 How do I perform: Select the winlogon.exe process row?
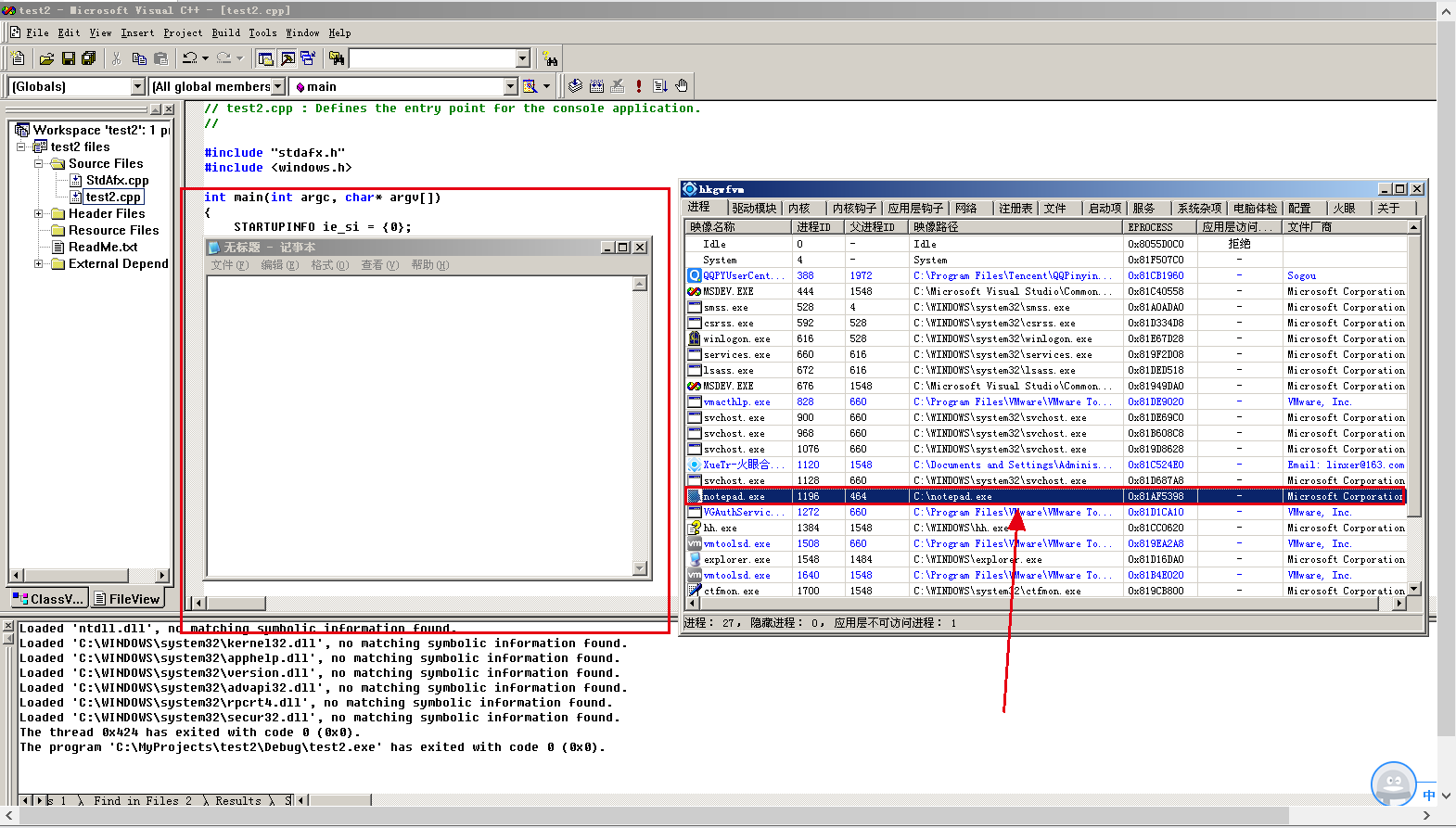click(1045, 338)
